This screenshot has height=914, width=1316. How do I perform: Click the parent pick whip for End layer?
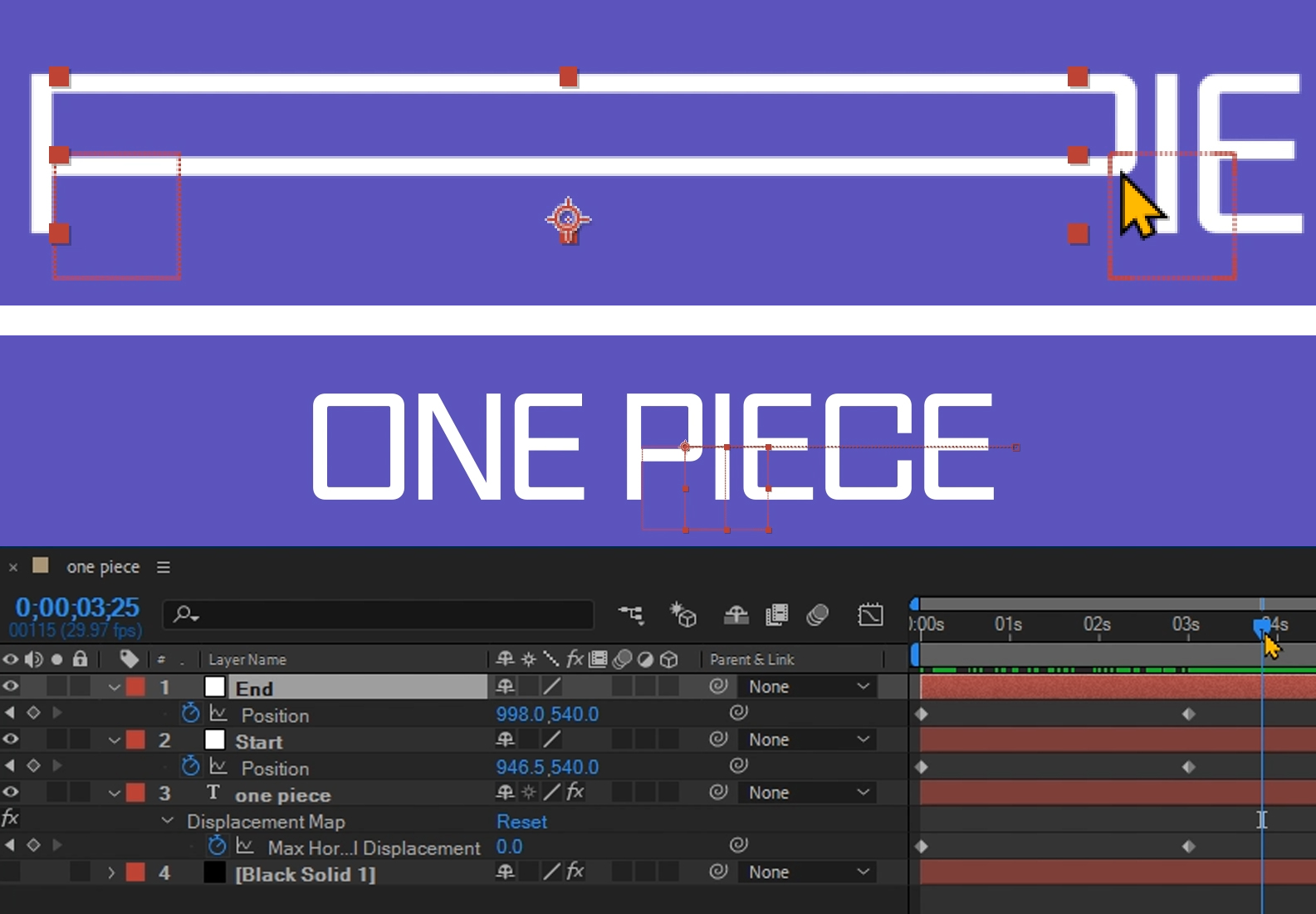[x=719, y=687]
